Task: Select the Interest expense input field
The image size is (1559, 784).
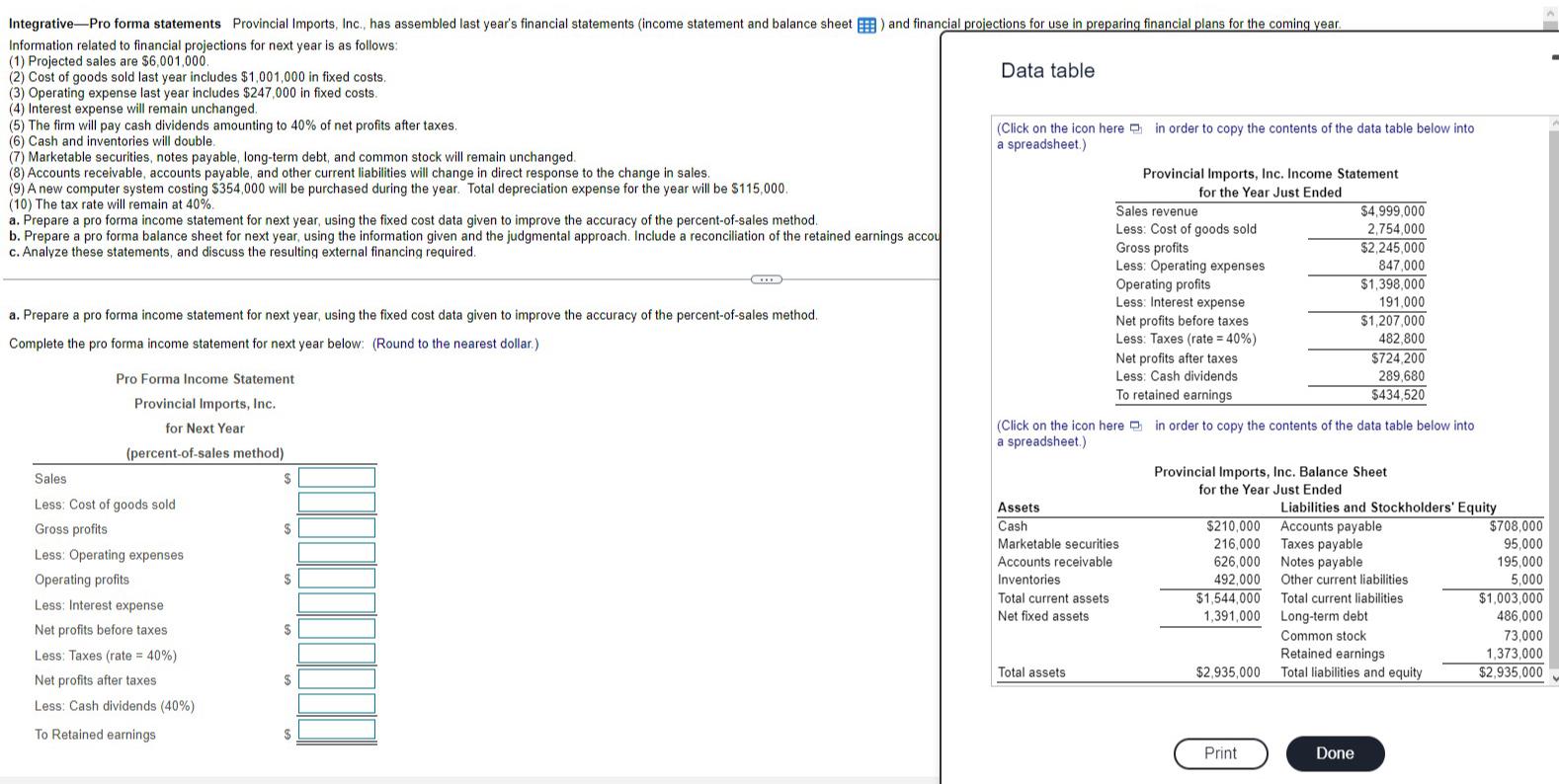Action: [x=337, y=603]
